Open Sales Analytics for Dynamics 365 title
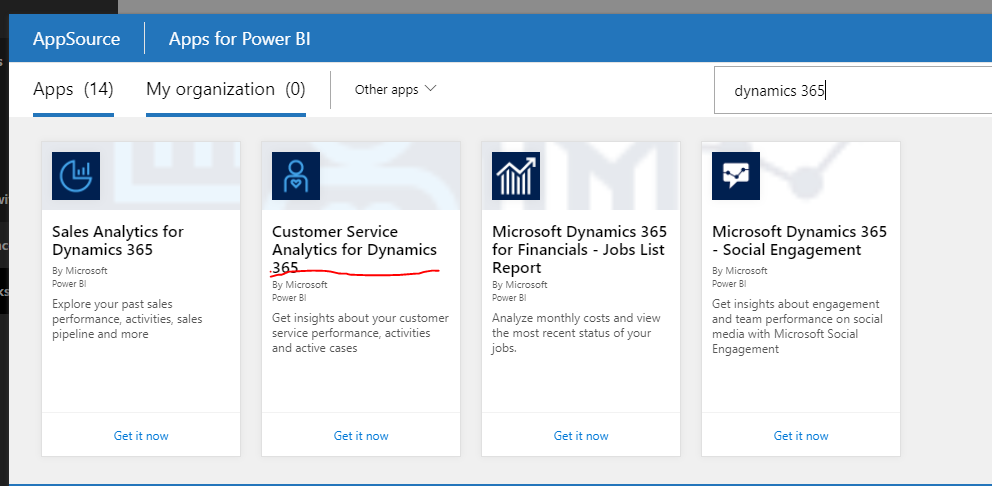The height and width of the screenshot is (486, 992). [118, 241]
